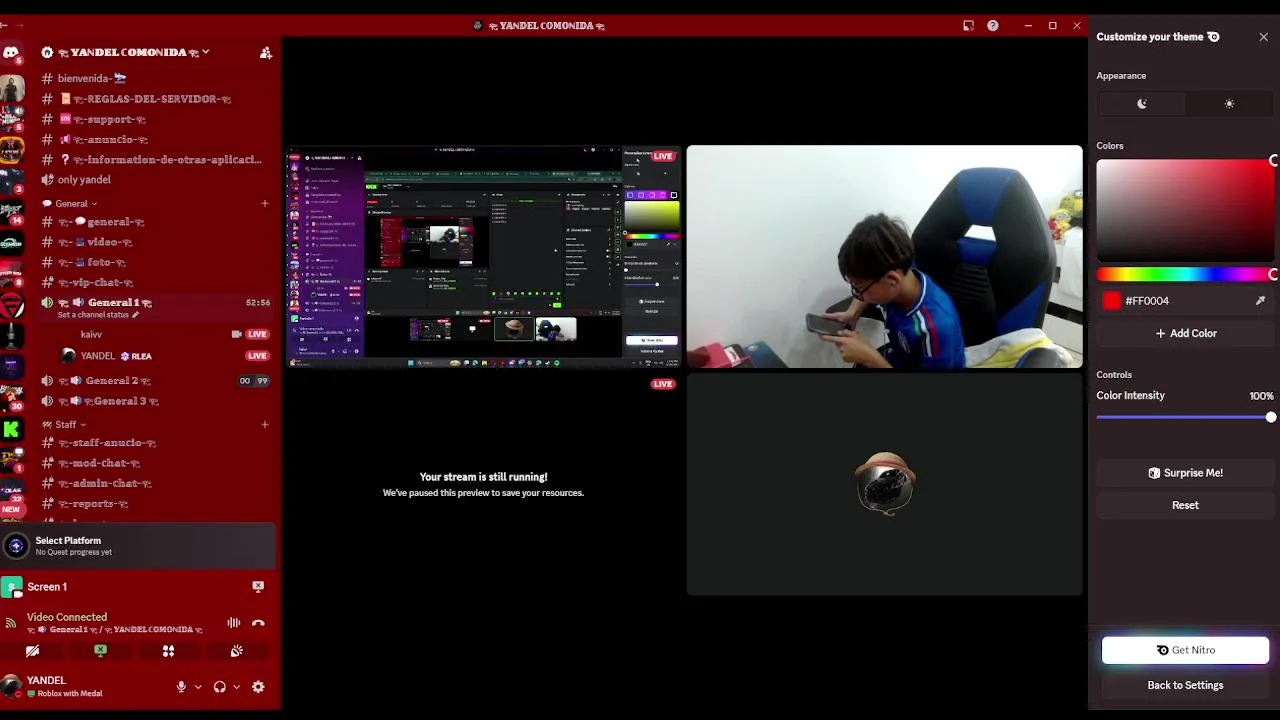
Task: Open Select Platform quest banner
Action: pyautogui.click(x=138, y=546)
